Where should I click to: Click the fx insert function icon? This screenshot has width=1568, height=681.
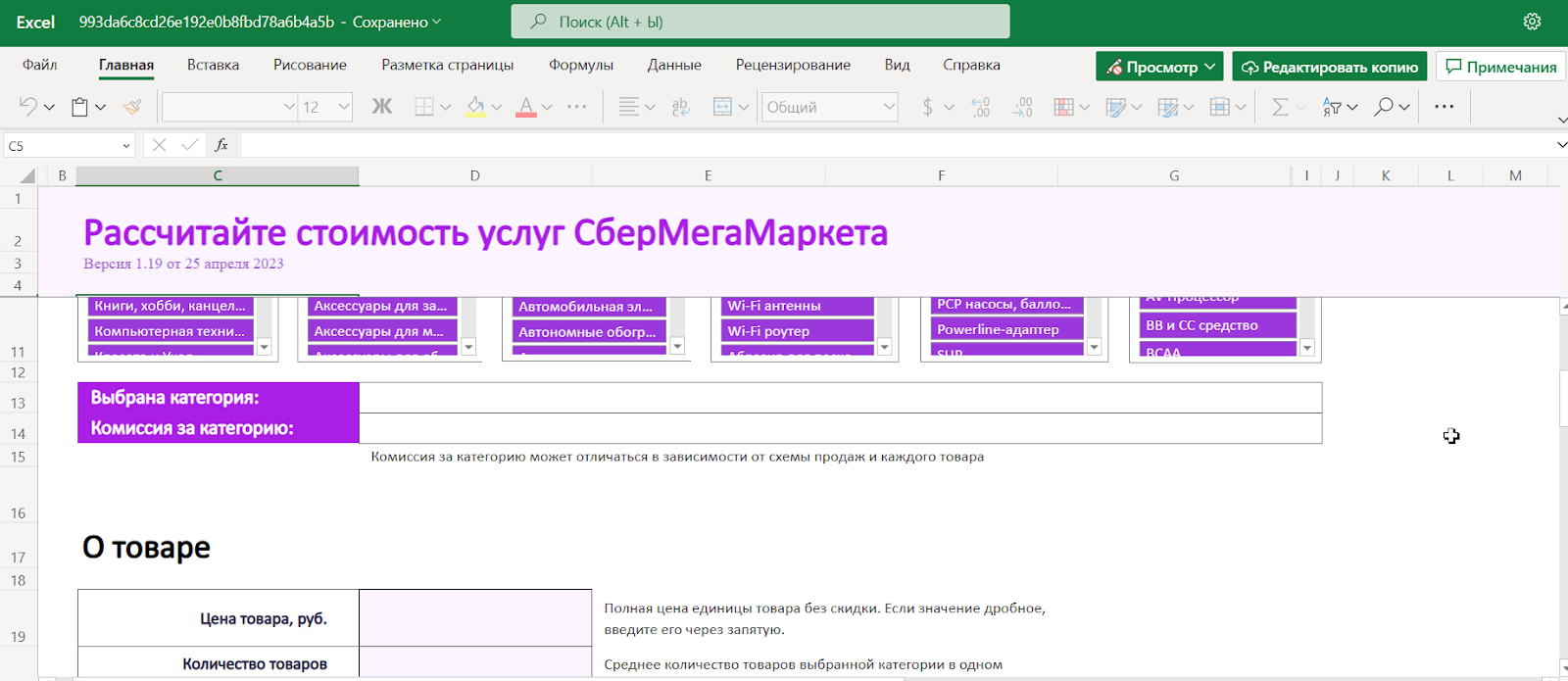[221, 145]
